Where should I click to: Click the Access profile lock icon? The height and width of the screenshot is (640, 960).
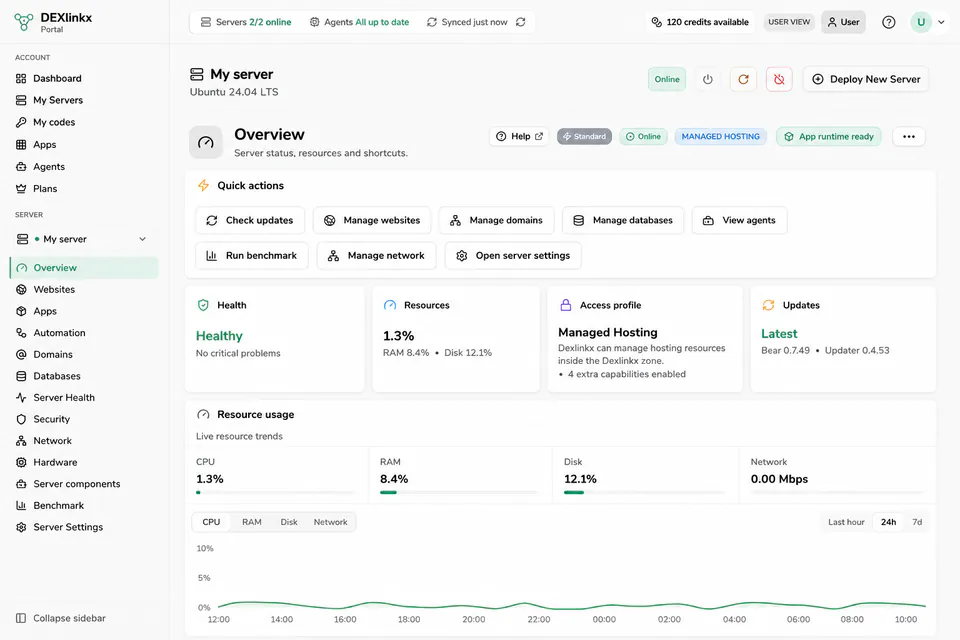pos(566,305)
